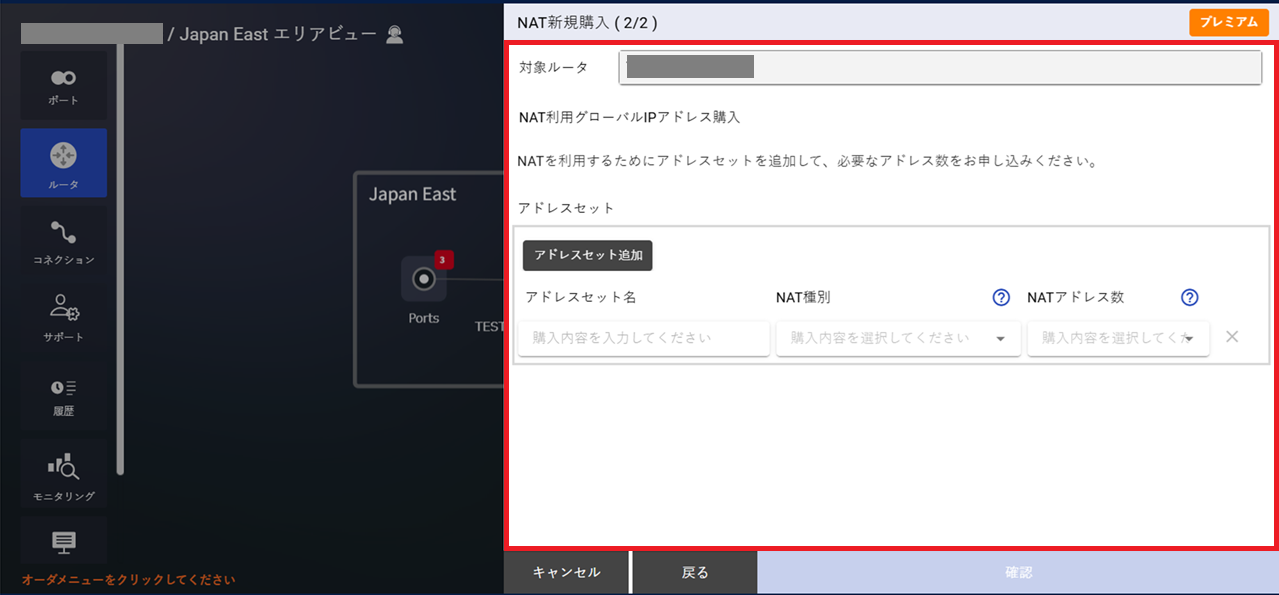Open the ポート sidebar menu
The height and width of the screenshot is (595, 1279).
point(64,85)
